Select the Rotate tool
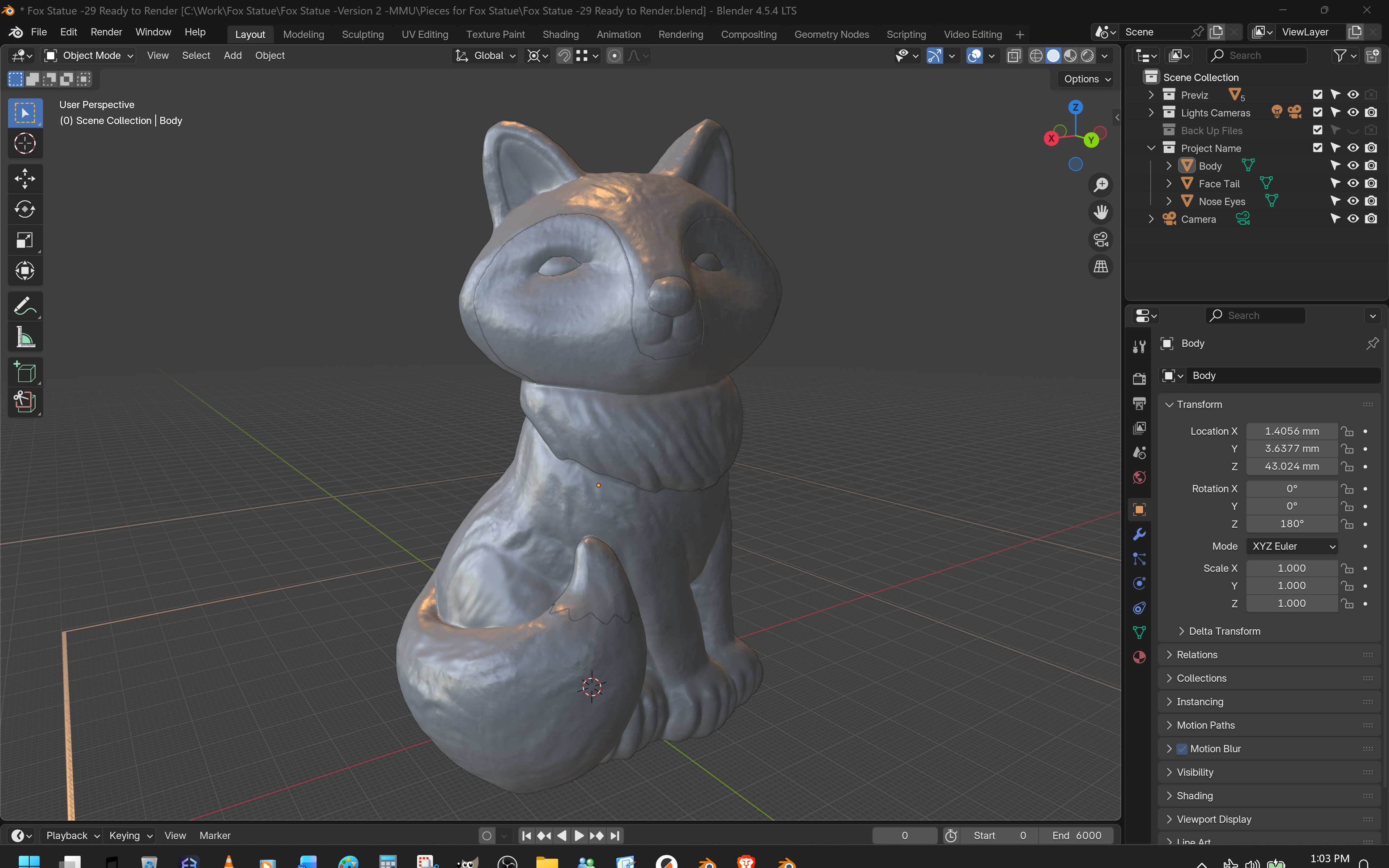Viewport: 1389px width, 868px height. [25, 209]
